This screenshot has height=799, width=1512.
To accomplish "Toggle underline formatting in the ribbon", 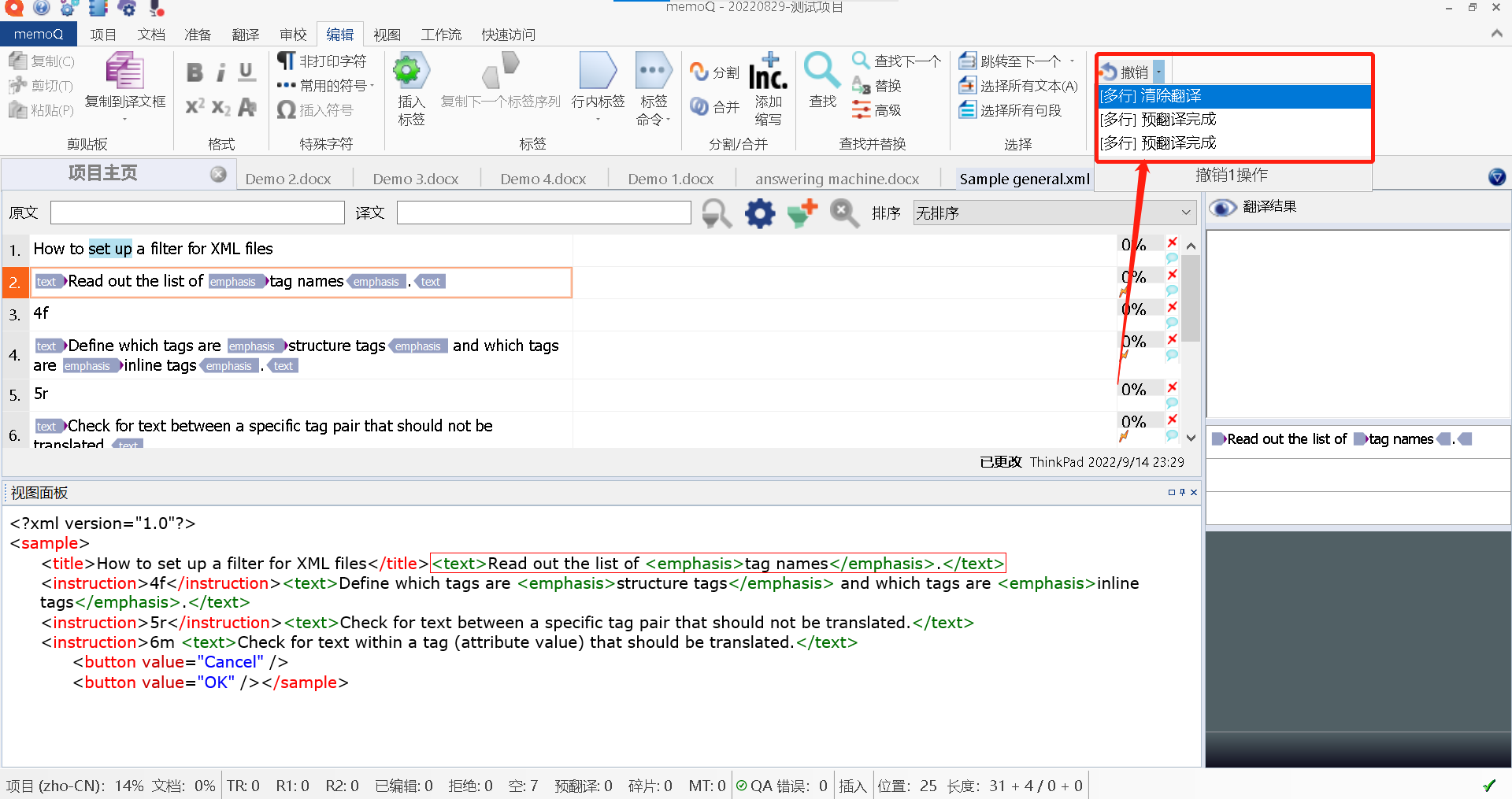I will (246, 72).
